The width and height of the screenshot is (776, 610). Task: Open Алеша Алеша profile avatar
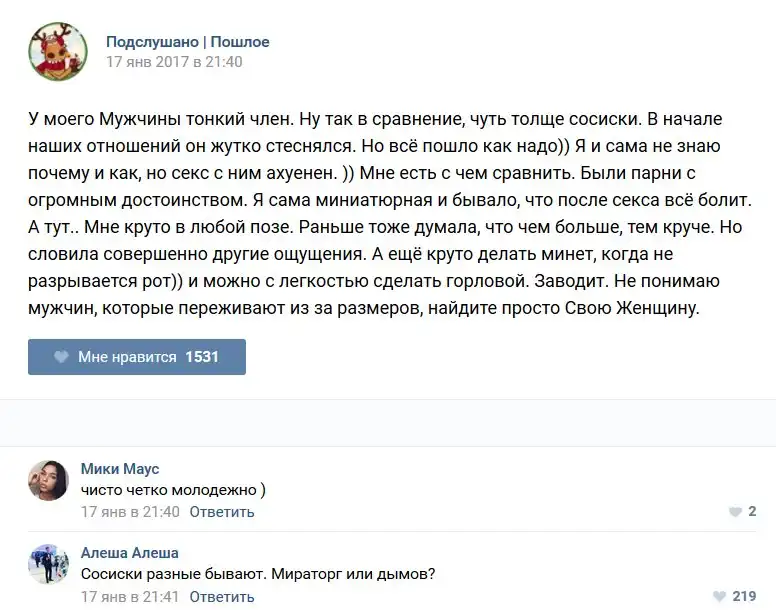49,565
